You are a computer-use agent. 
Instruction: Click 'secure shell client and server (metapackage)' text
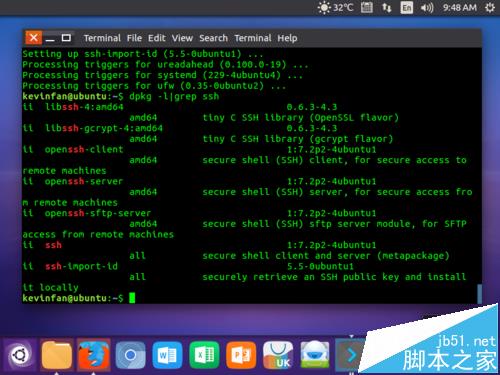pos(326,256)
